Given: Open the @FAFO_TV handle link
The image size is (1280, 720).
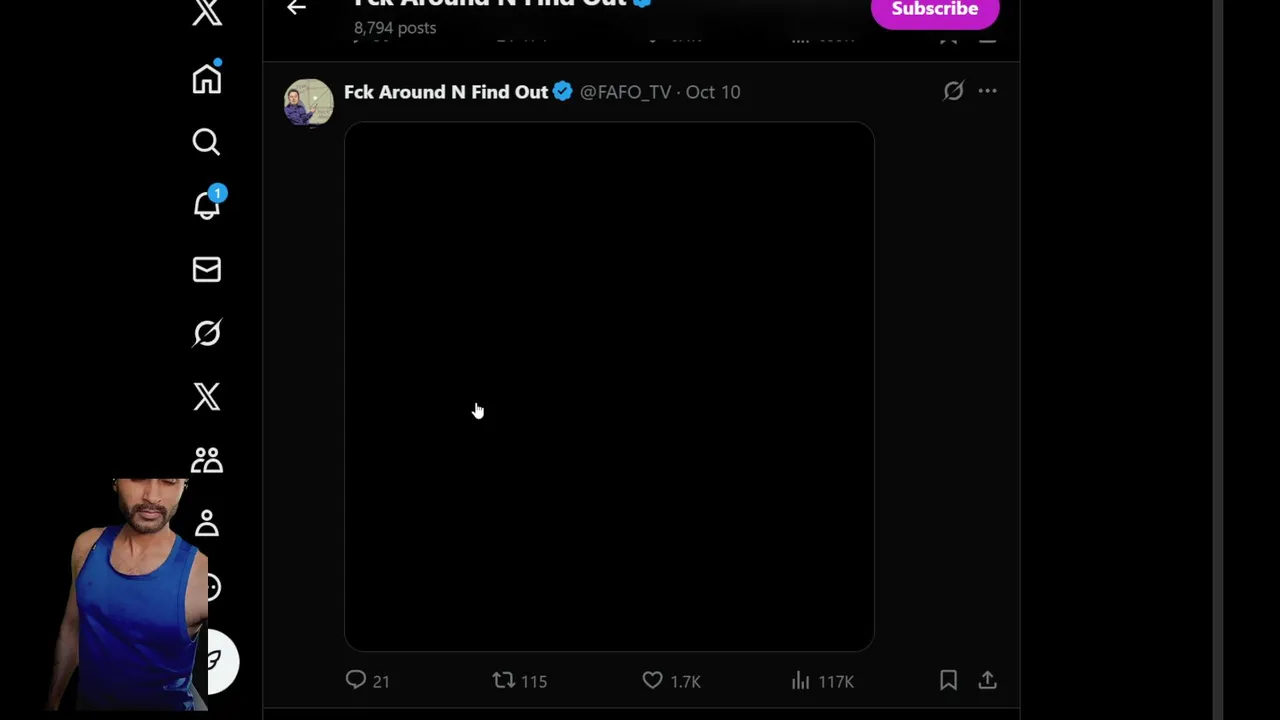Looking at the screenshot, I should pos(625,92).
